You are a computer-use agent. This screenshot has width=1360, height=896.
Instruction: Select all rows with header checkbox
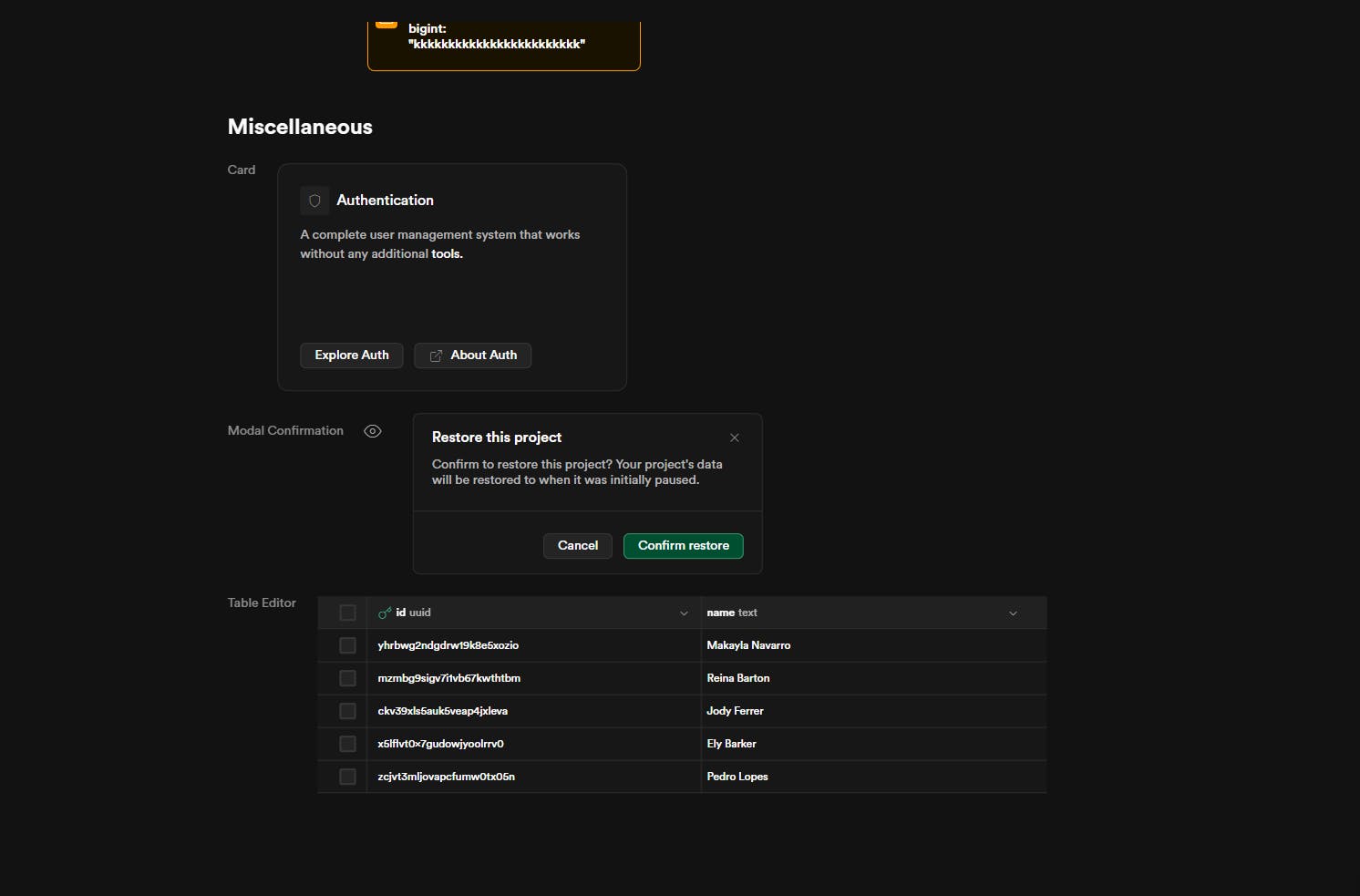[347, 613]
